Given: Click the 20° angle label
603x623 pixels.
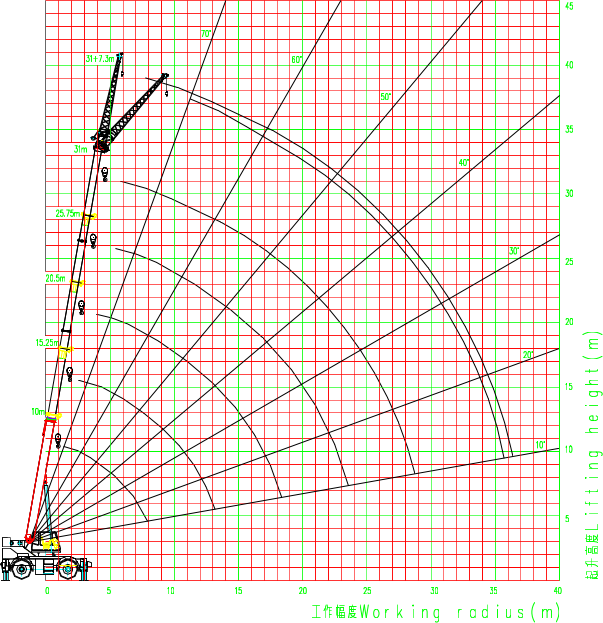Looking at the screenshot, I should 528,354.
